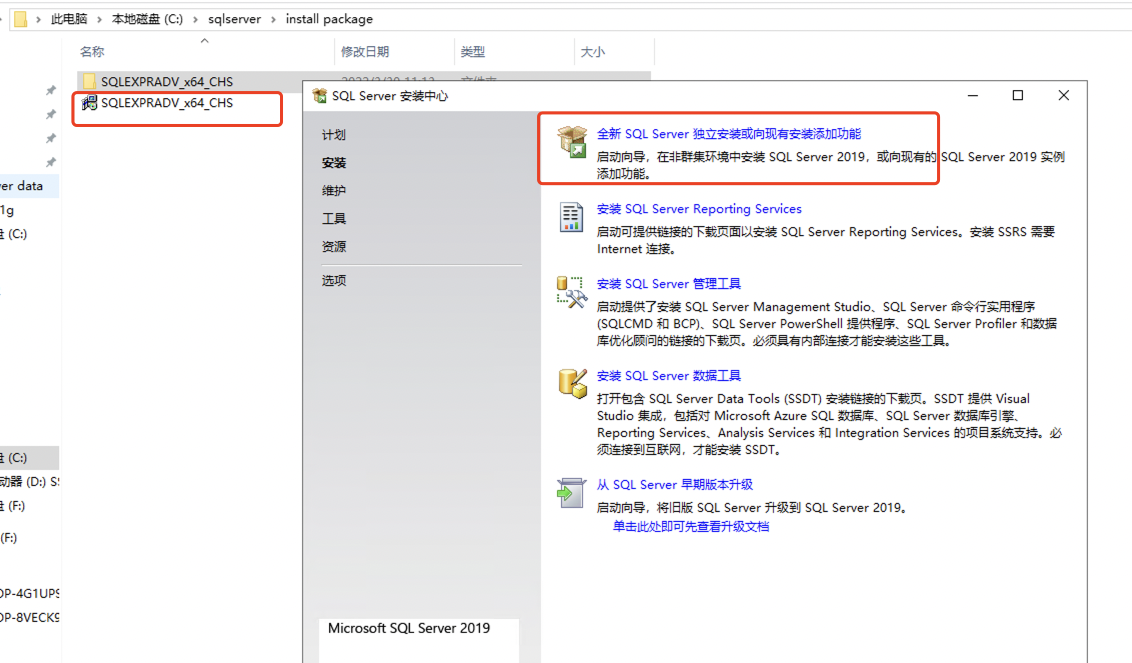Click the new standalone installation box icon
1132x663 pixels.
[x=572, y=141]
